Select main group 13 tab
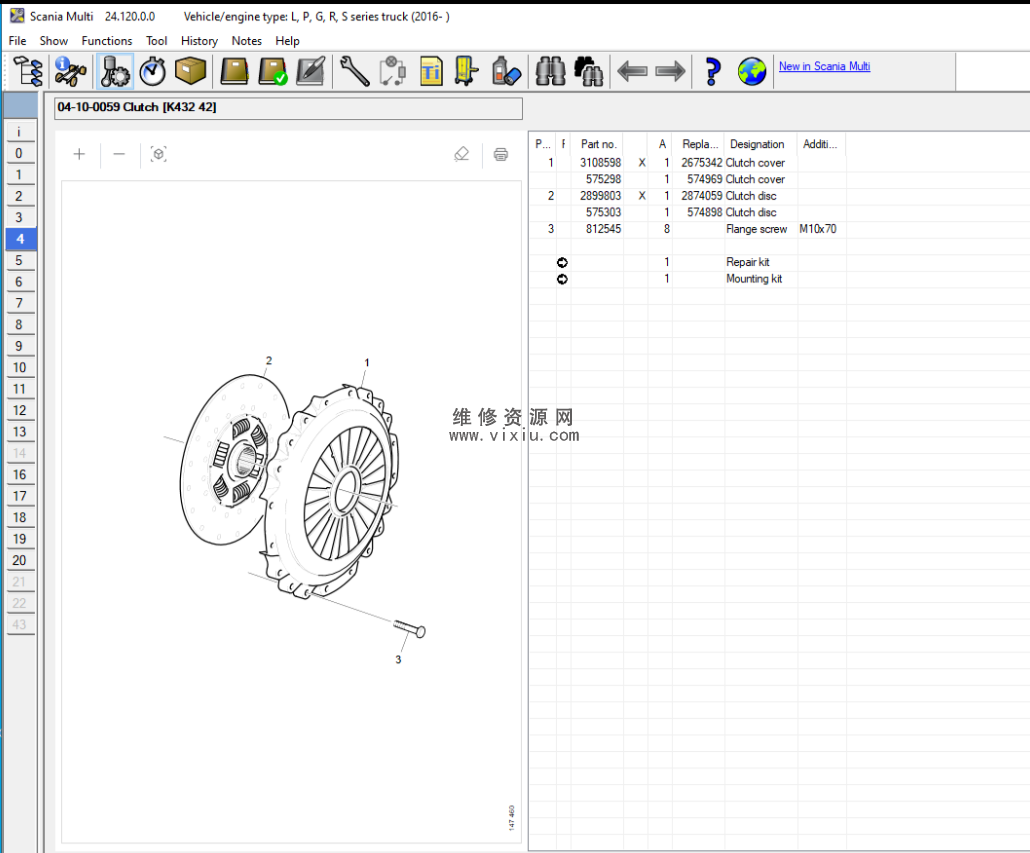This screenshot has width=1030, height=853. (20, 432)
